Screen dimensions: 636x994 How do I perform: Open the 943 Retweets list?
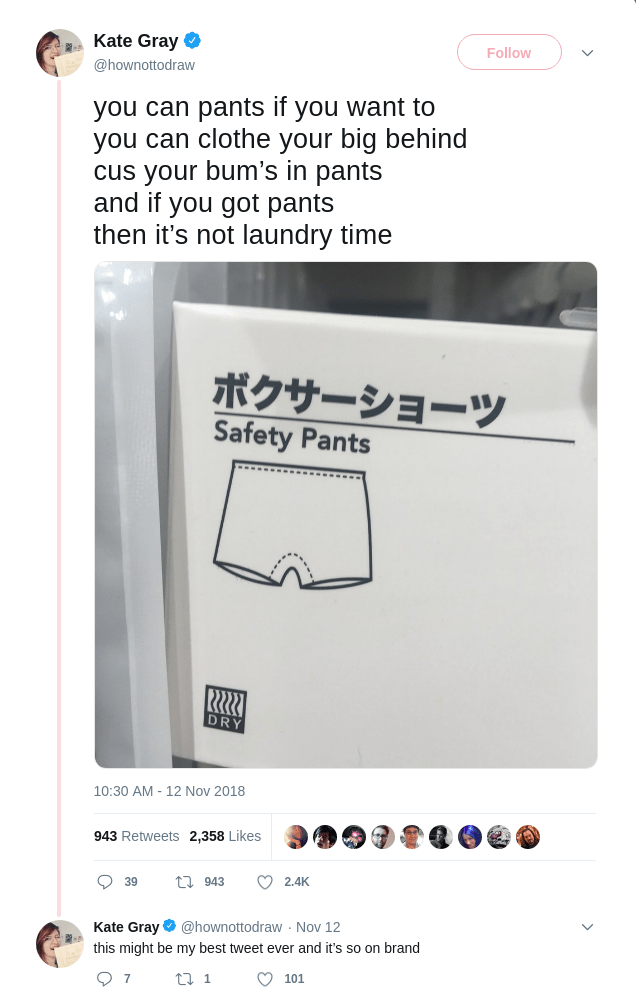(x=136, y=836)
